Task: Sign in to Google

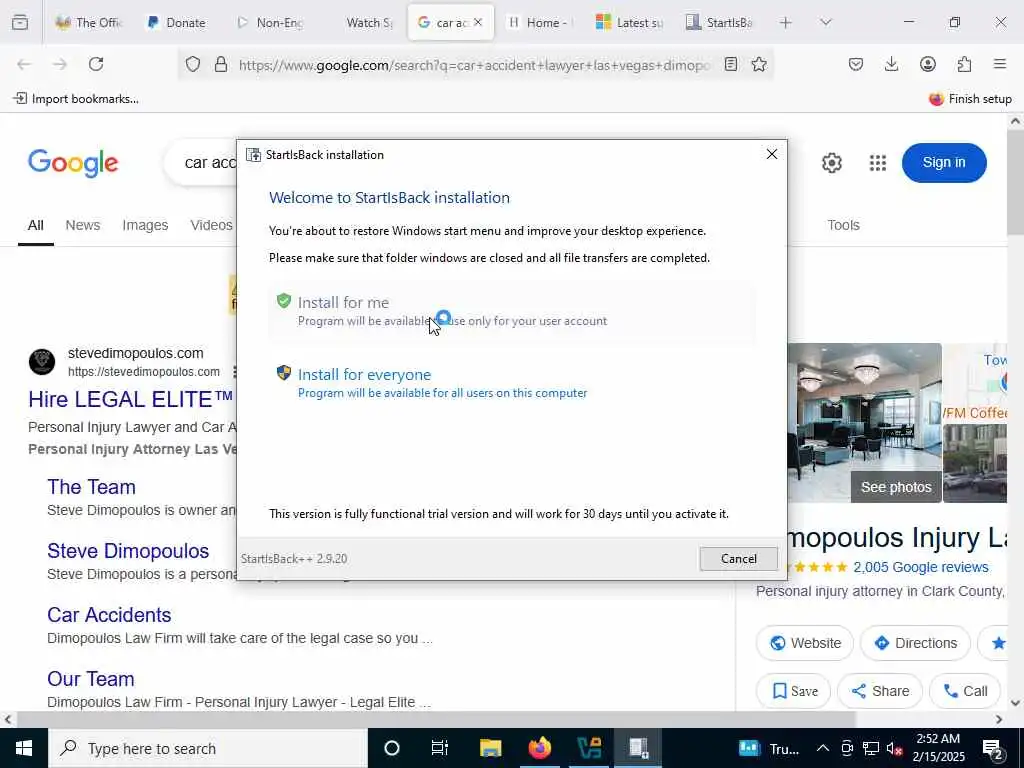Action: 944,163
